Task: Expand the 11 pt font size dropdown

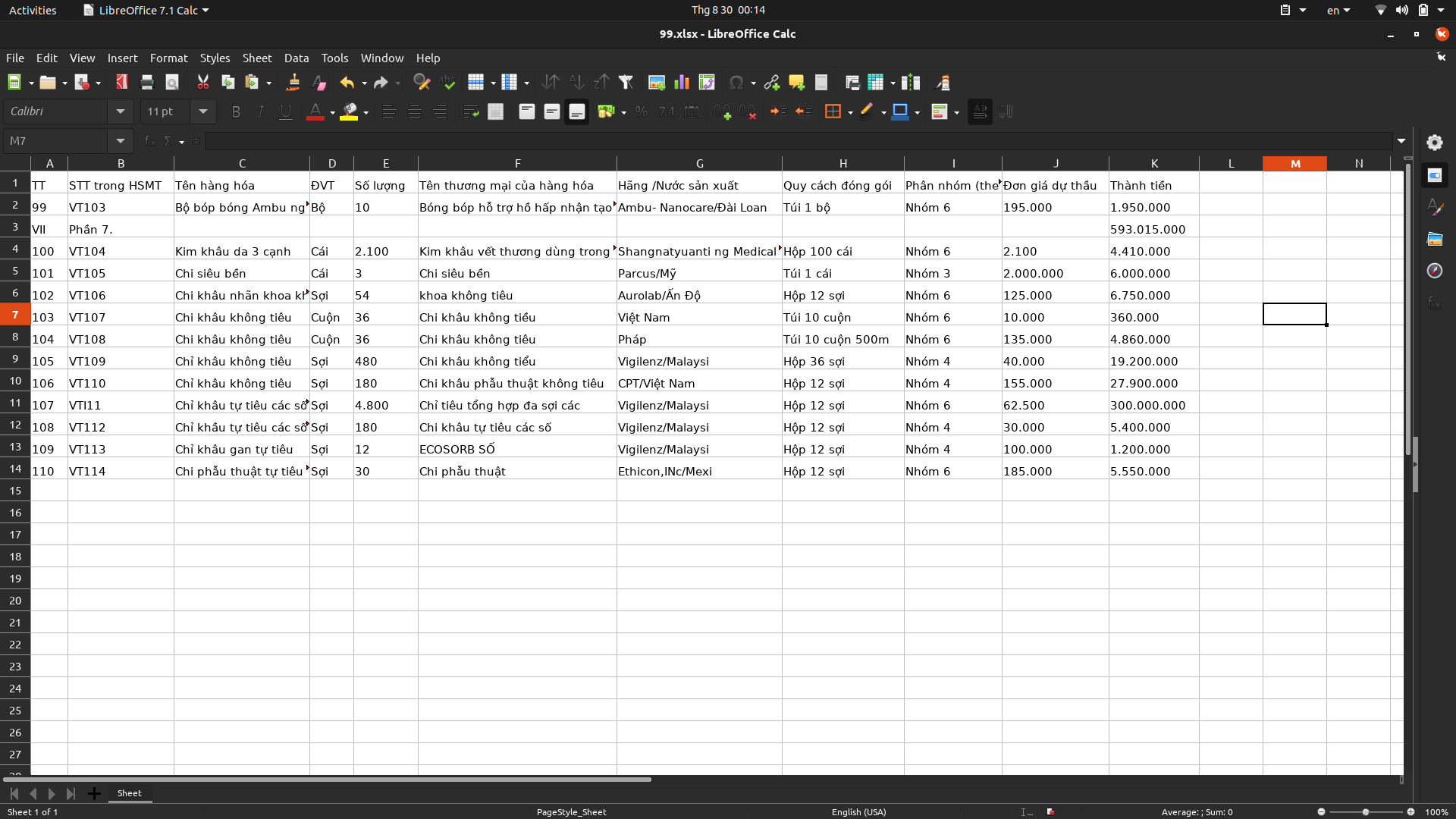Action: click(203, 111)
